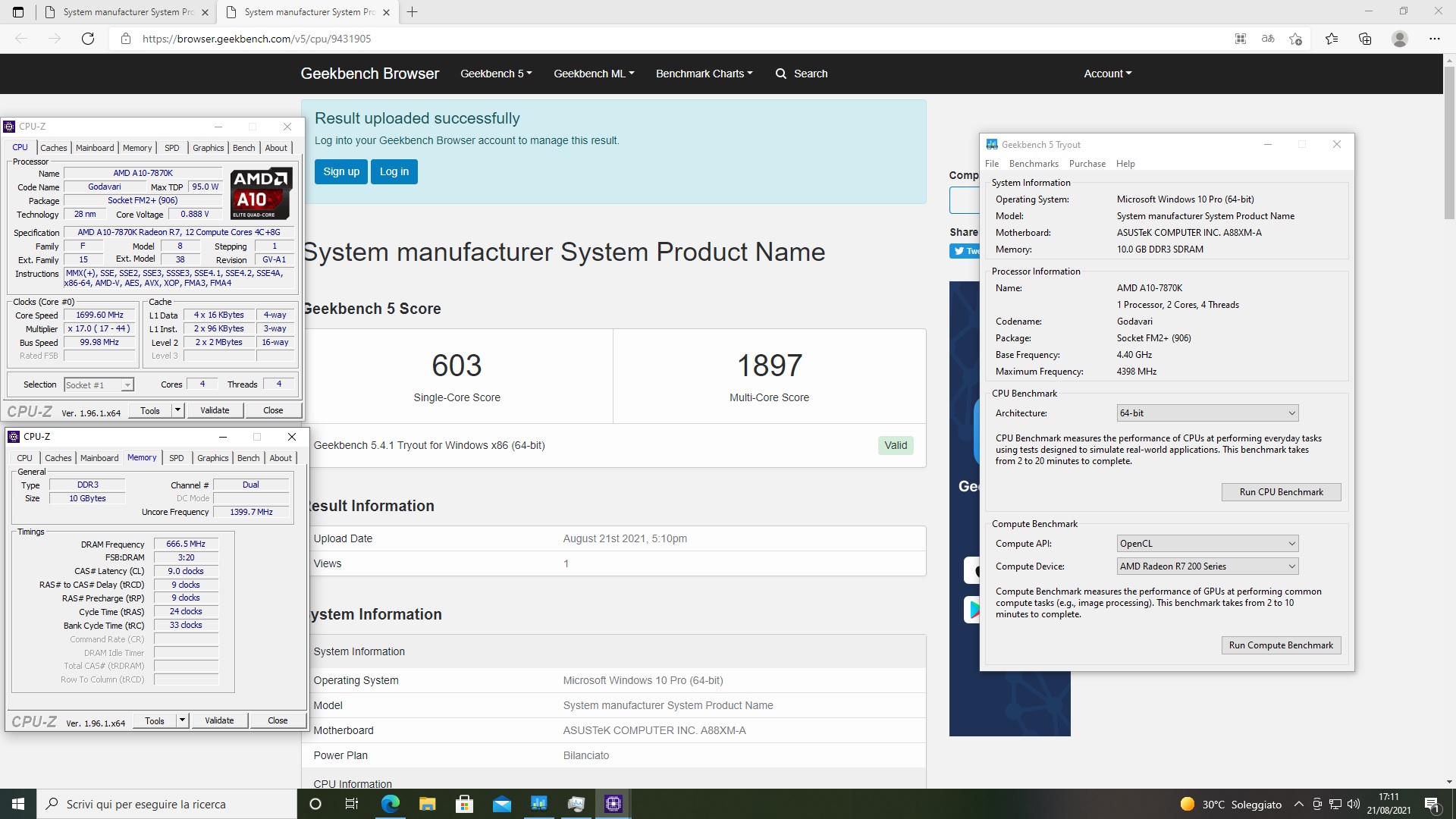1456x819 pixels.
Task: Open Compute API OpenCL dropdown
Action: click(x=1207, y=544)
